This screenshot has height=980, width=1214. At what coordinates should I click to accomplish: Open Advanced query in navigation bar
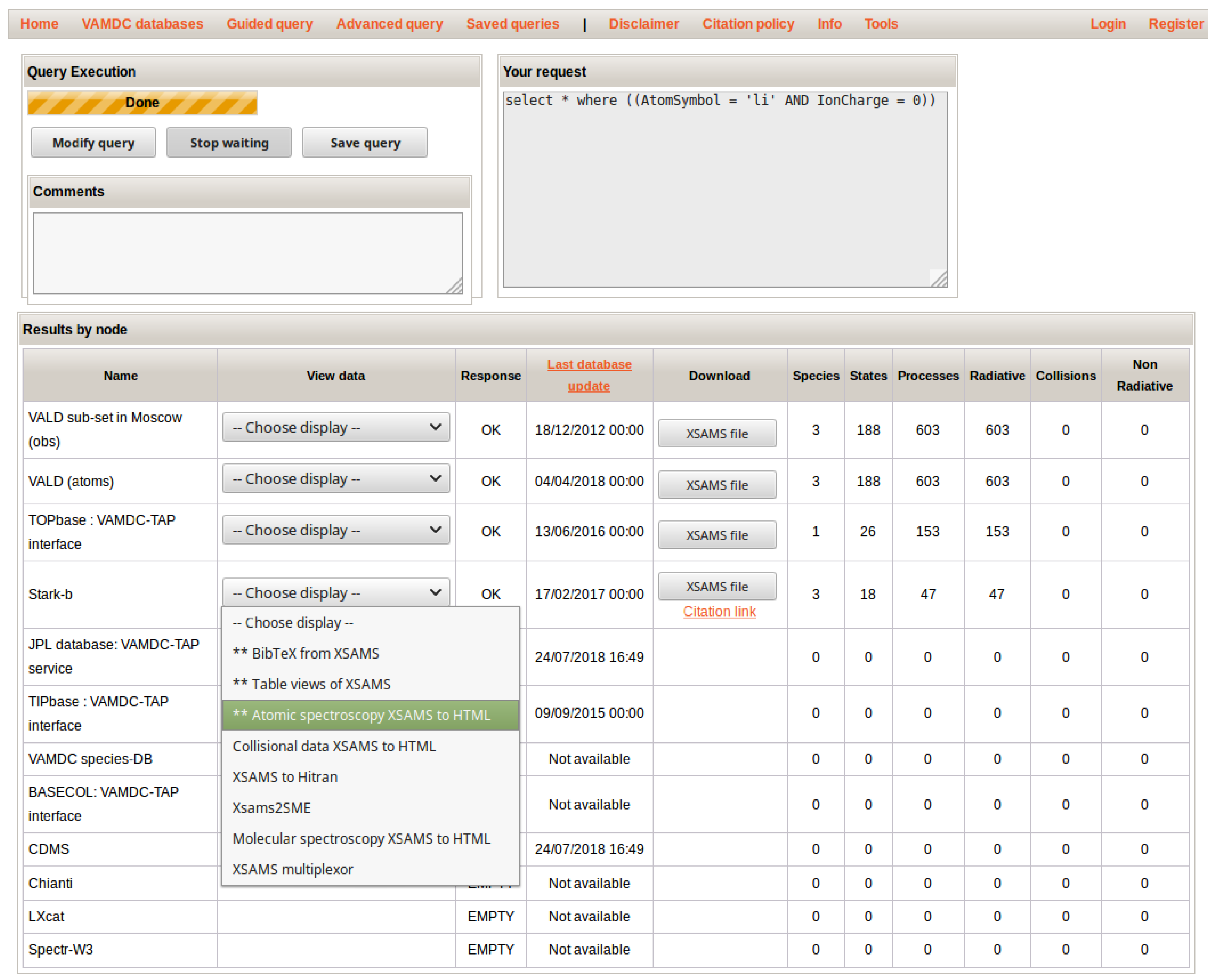pyautogui.click(x=389, y=24)
